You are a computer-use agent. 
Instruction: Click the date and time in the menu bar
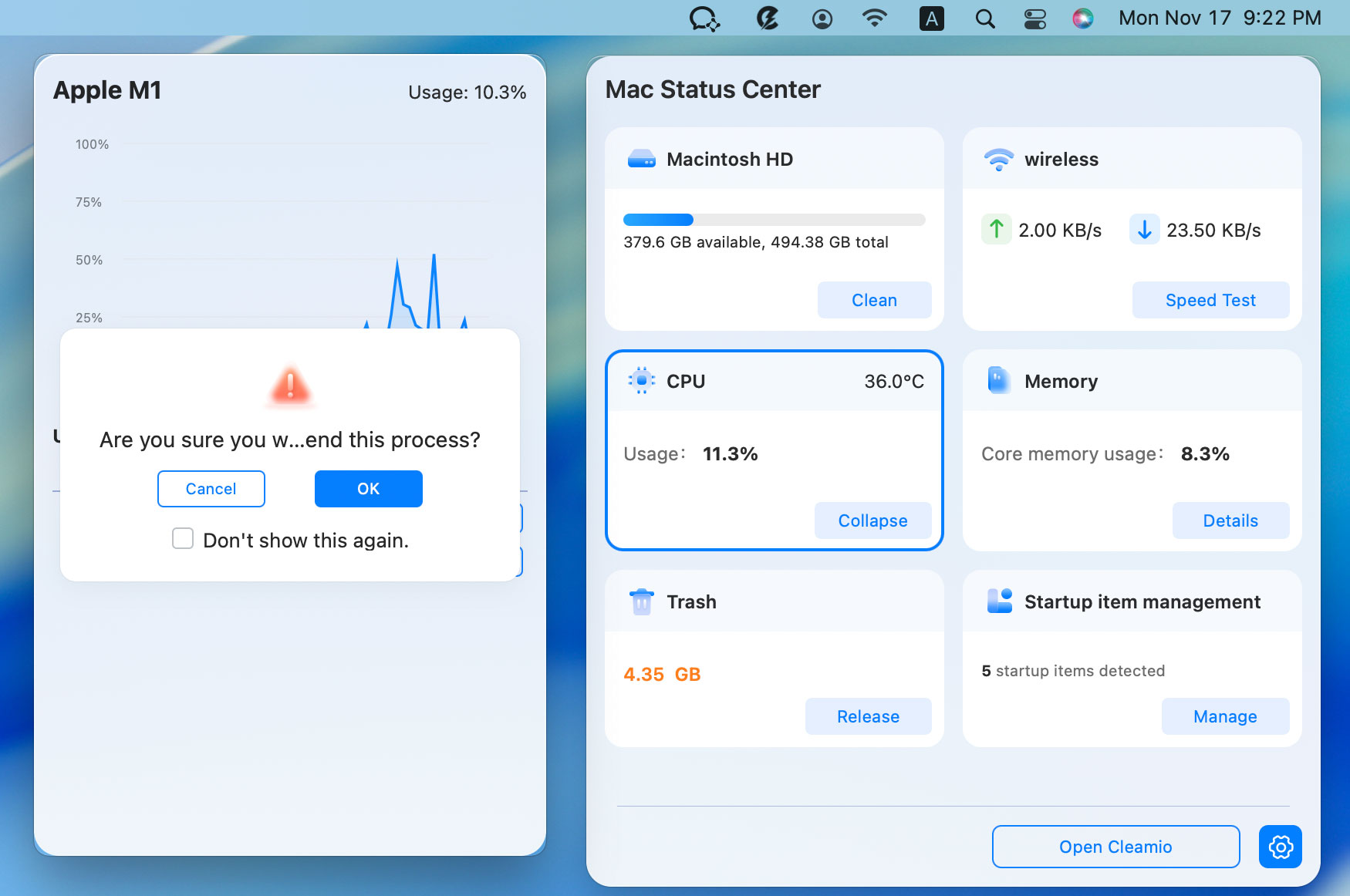coord(1219,18)
